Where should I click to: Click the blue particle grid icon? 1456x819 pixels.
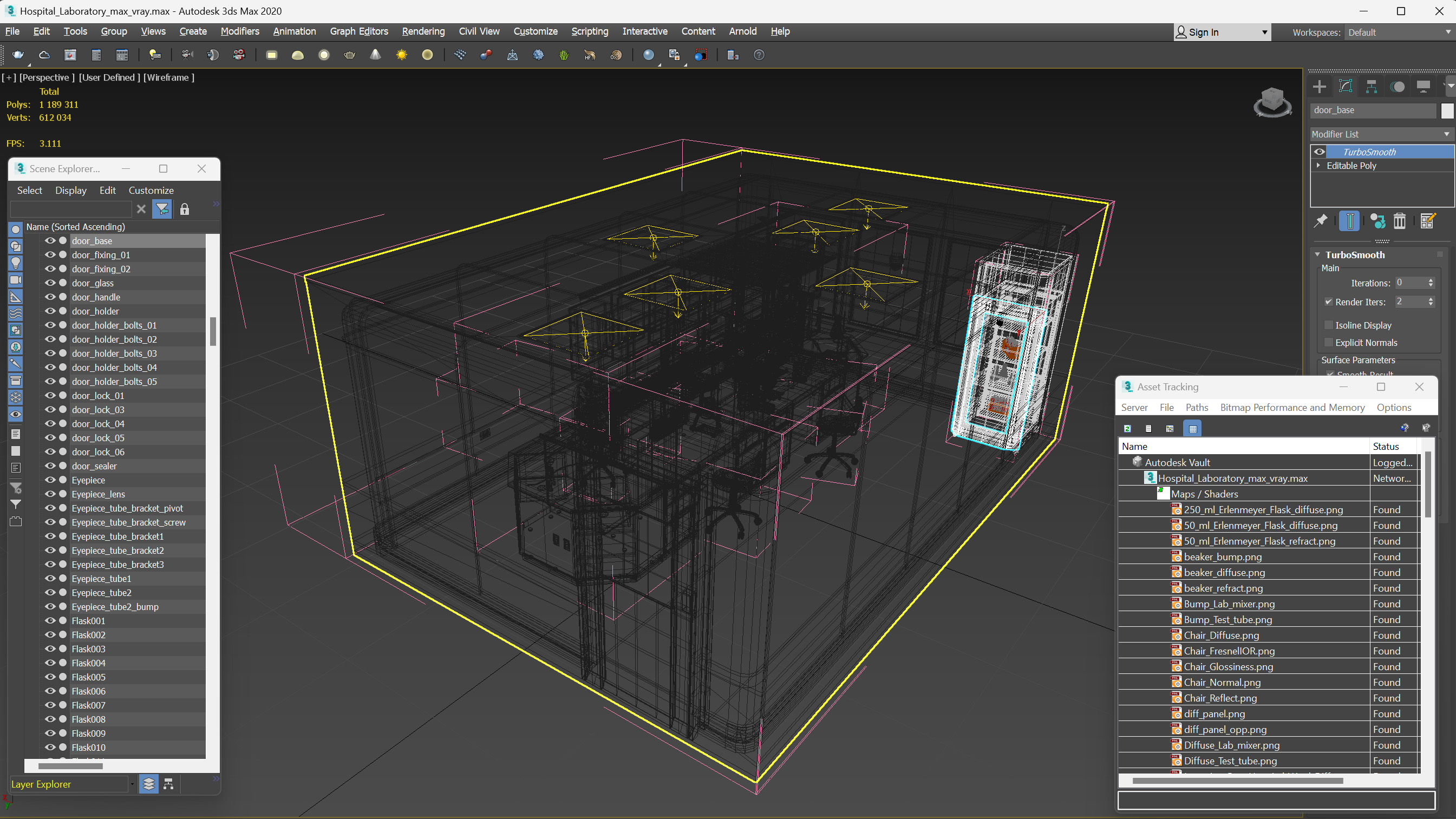click(460, 55)
